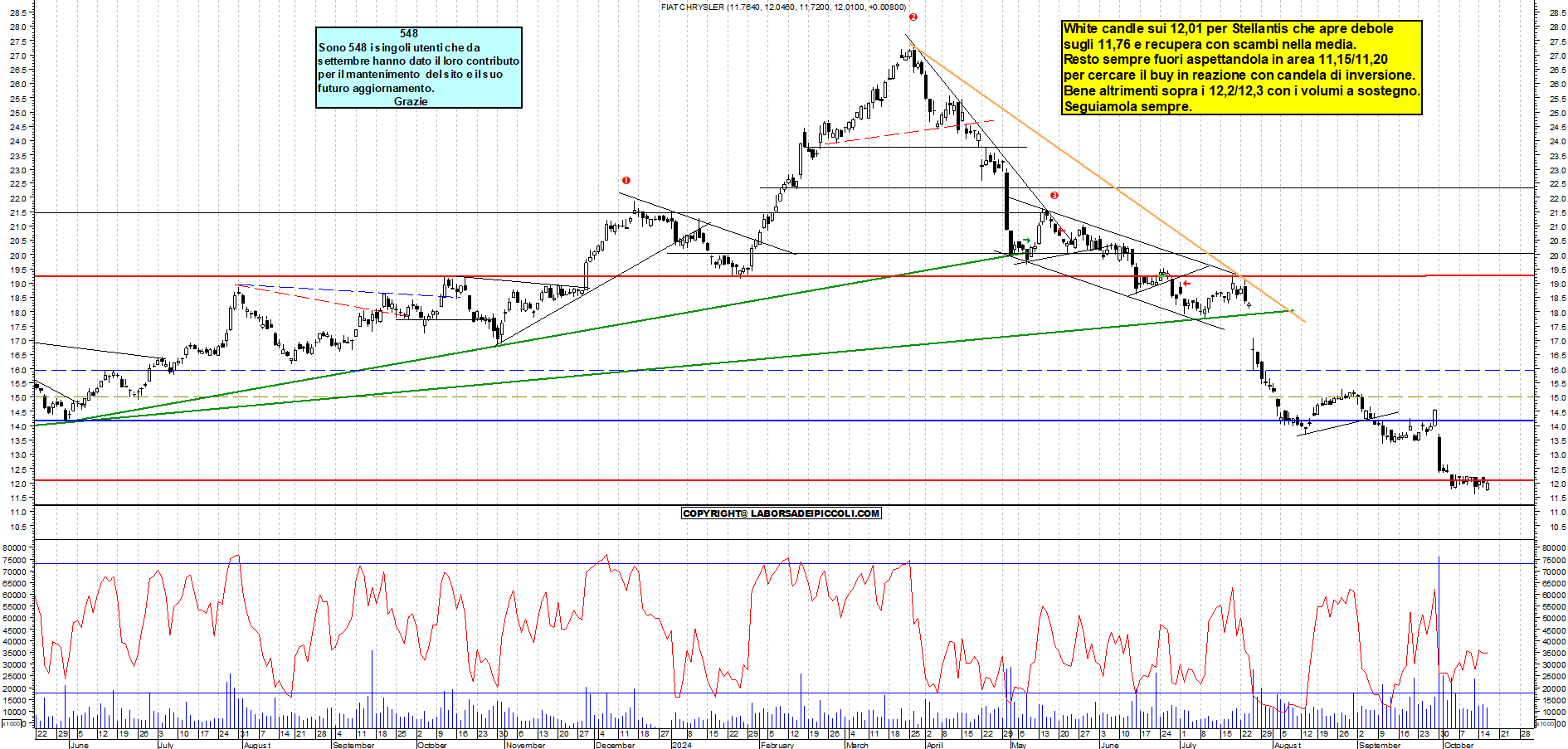Click the line 'sugli 11,76 e recupera con scambi'
The height and width of the screenshot is (749, 1568).
(x=1210, y=45)
